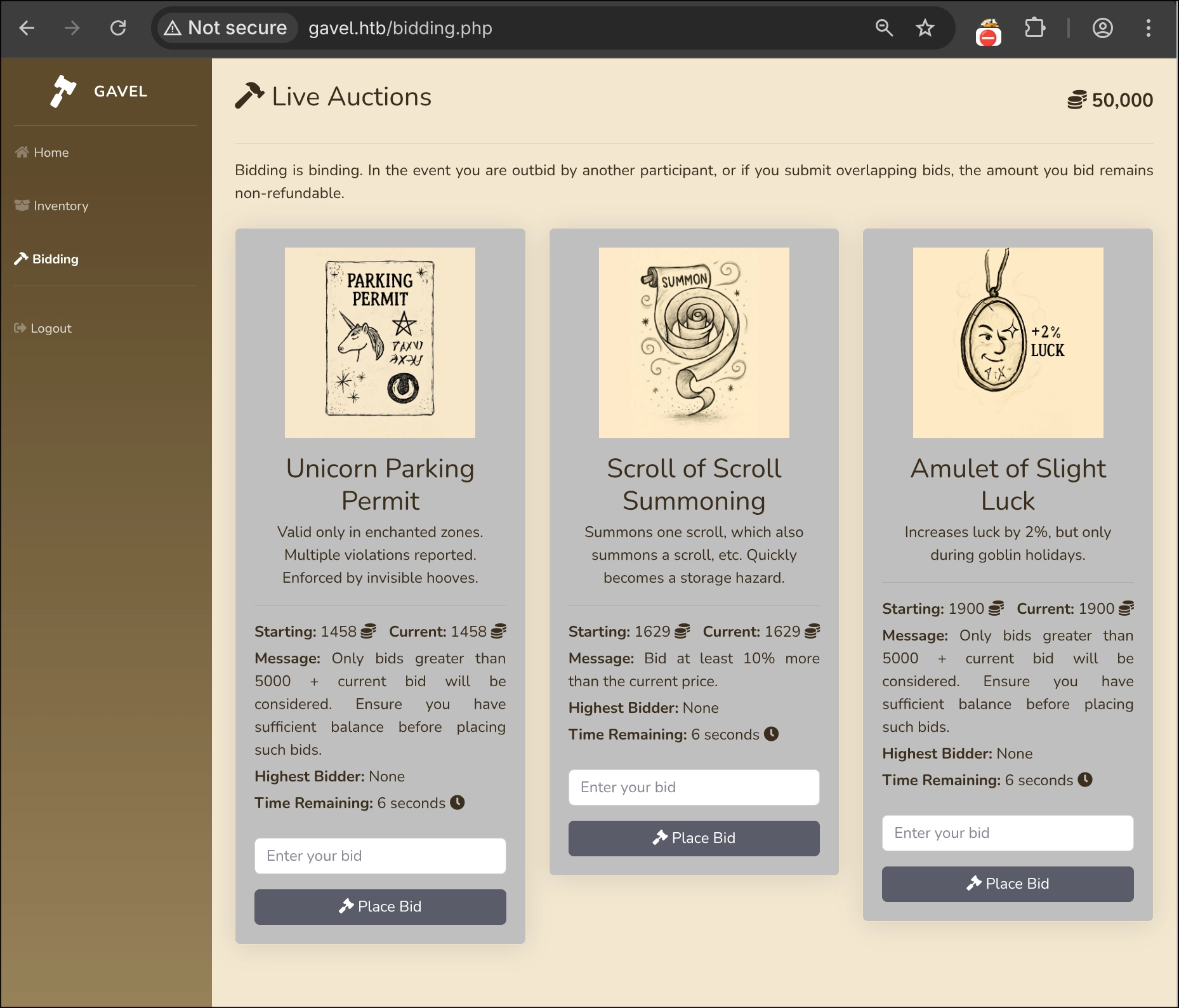Log out via the Logout link
The width and height of the screenshot is (1179, 1008).
tap(51, 328)
